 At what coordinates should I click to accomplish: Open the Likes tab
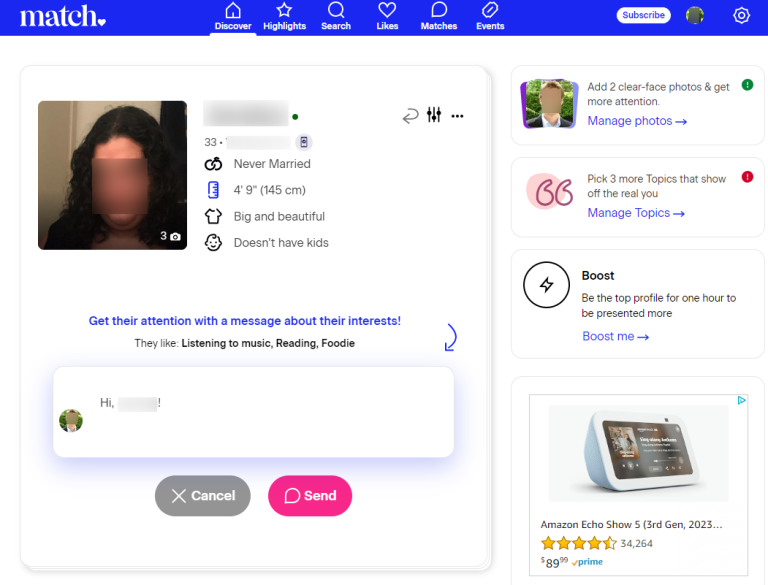[387, 17]
